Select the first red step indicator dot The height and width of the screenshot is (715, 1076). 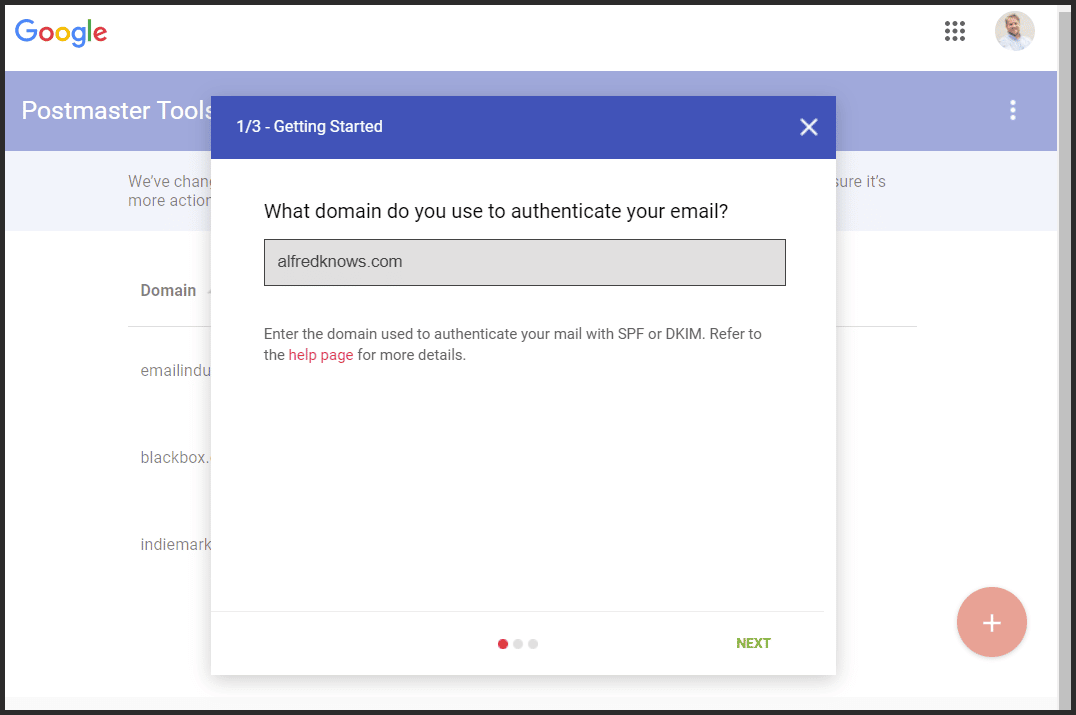503,644
